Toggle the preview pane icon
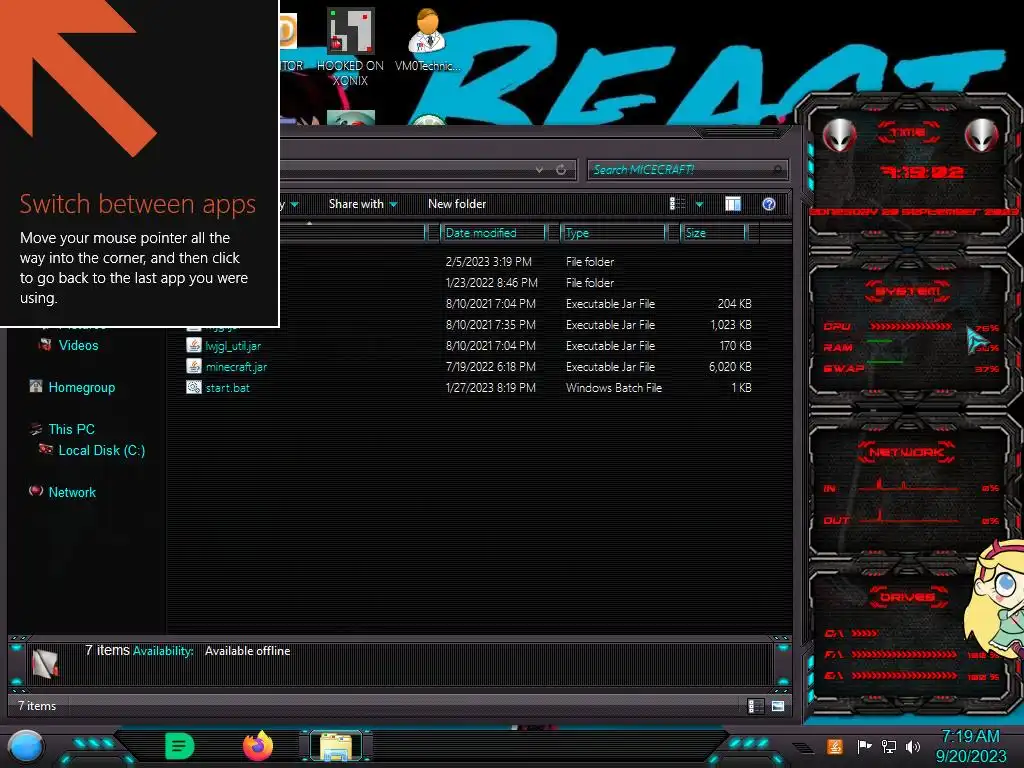The width and height of the screenshot is (1024, 768). [x=733, y=204]
